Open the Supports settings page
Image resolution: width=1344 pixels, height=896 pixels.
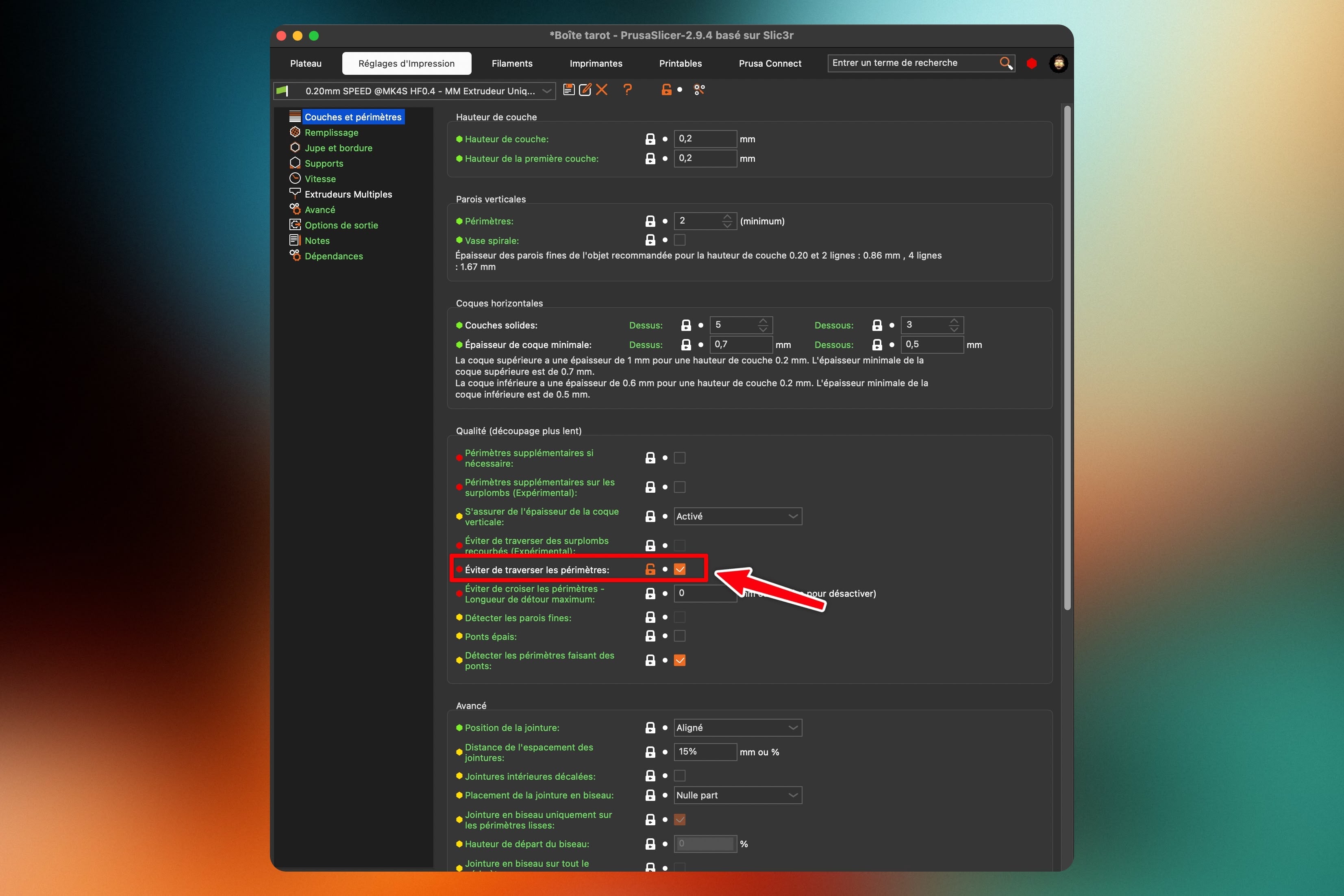click(x=324, y=163)
